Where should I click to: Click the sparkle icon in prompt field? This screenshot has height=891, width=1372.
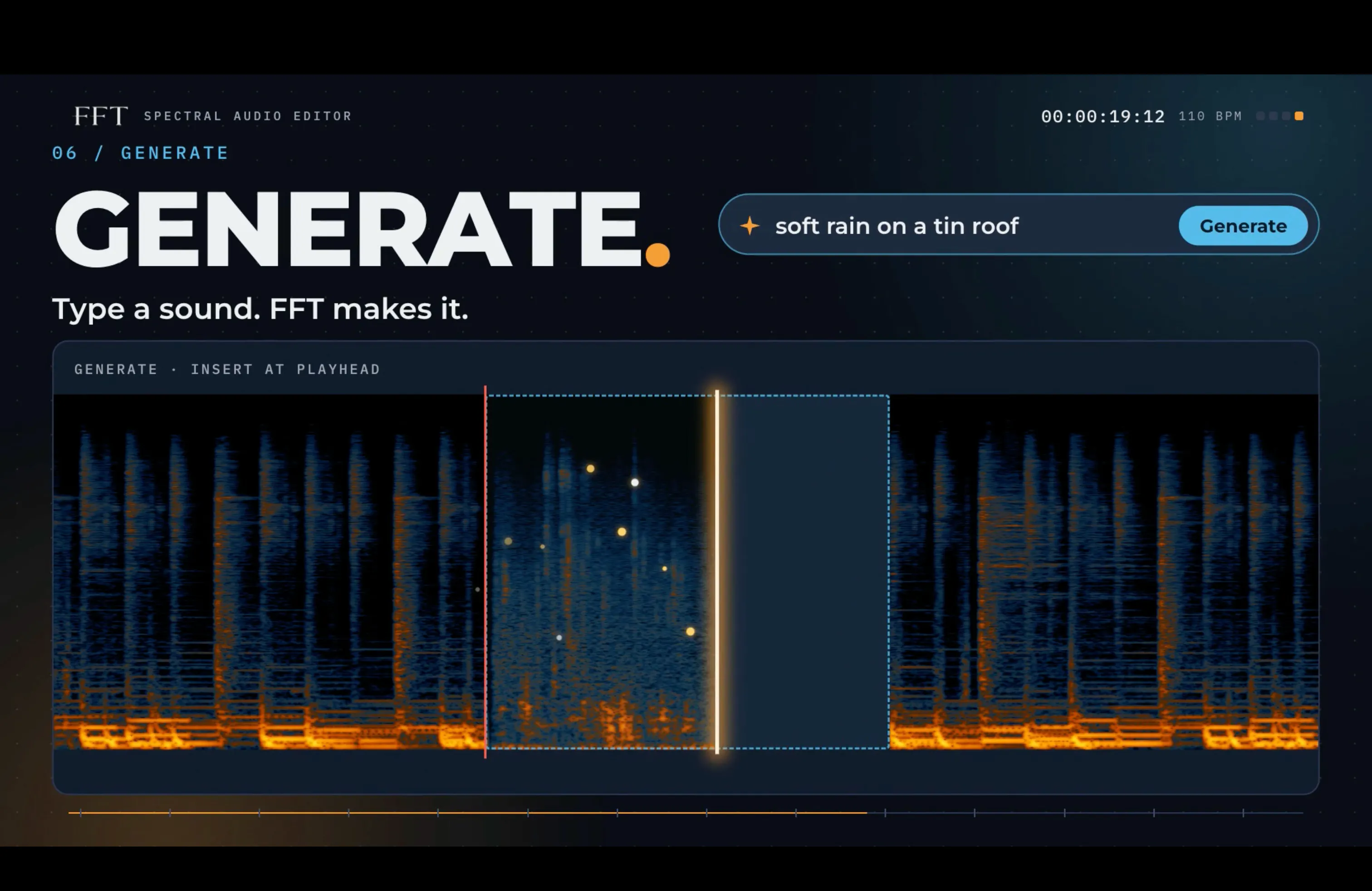(750, 225)
